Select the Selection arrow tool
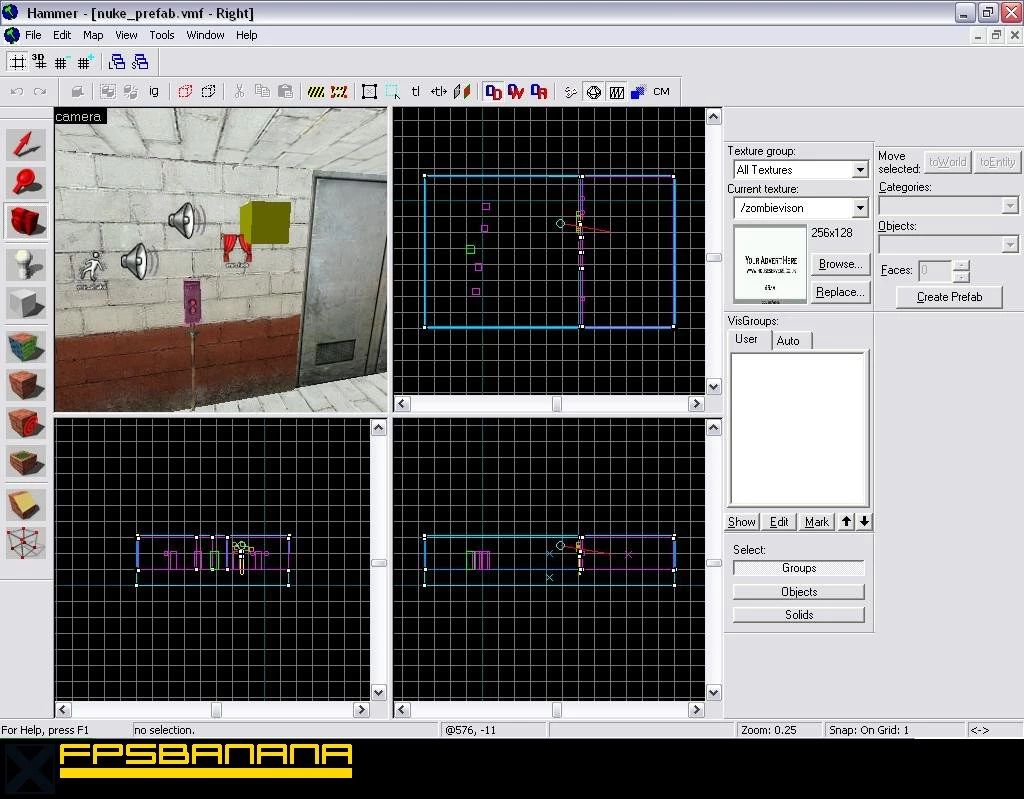 [26, 144]
